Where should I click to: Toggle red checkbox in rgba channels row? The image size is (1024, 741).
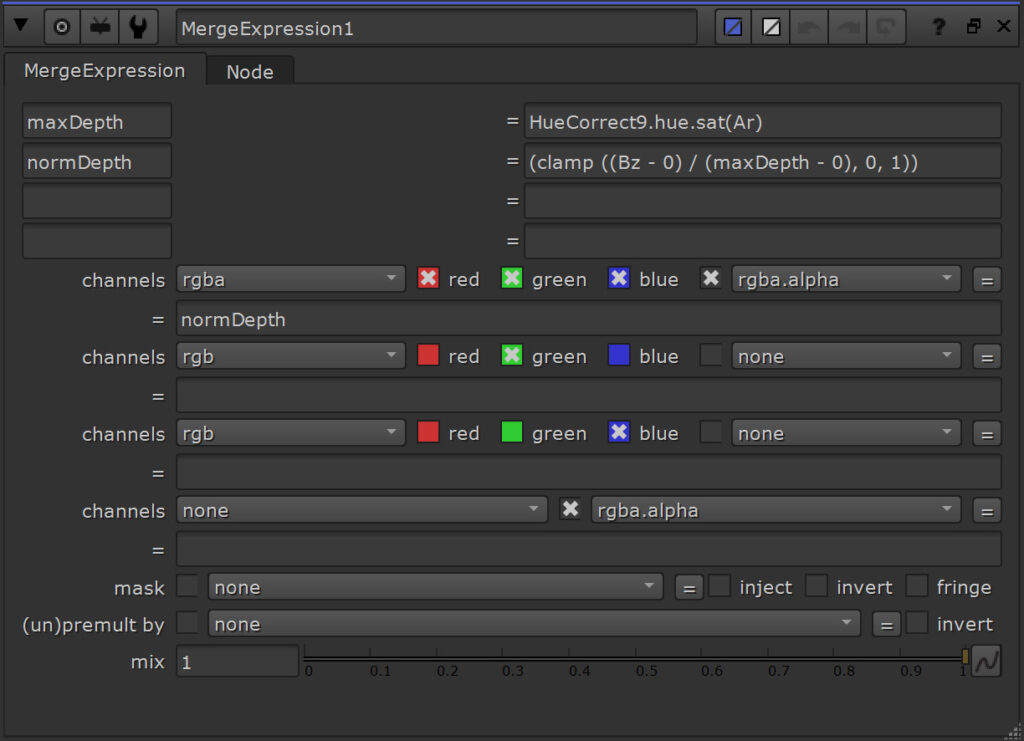[x=428, y=278]
